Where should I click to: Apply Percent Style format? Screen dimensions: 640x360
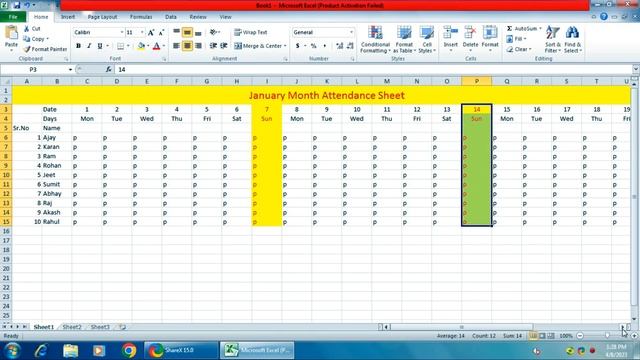[x=313, y=46]
